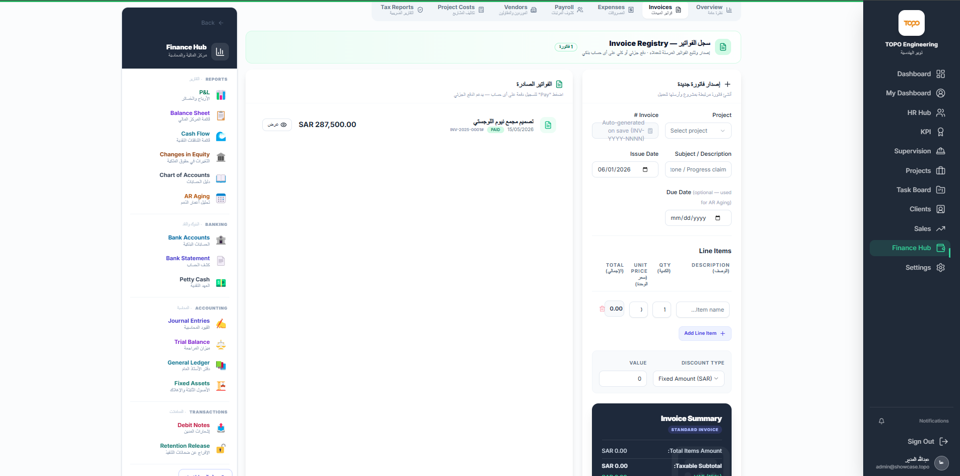Open Supervision in sidebar

(x=910, y=151)
